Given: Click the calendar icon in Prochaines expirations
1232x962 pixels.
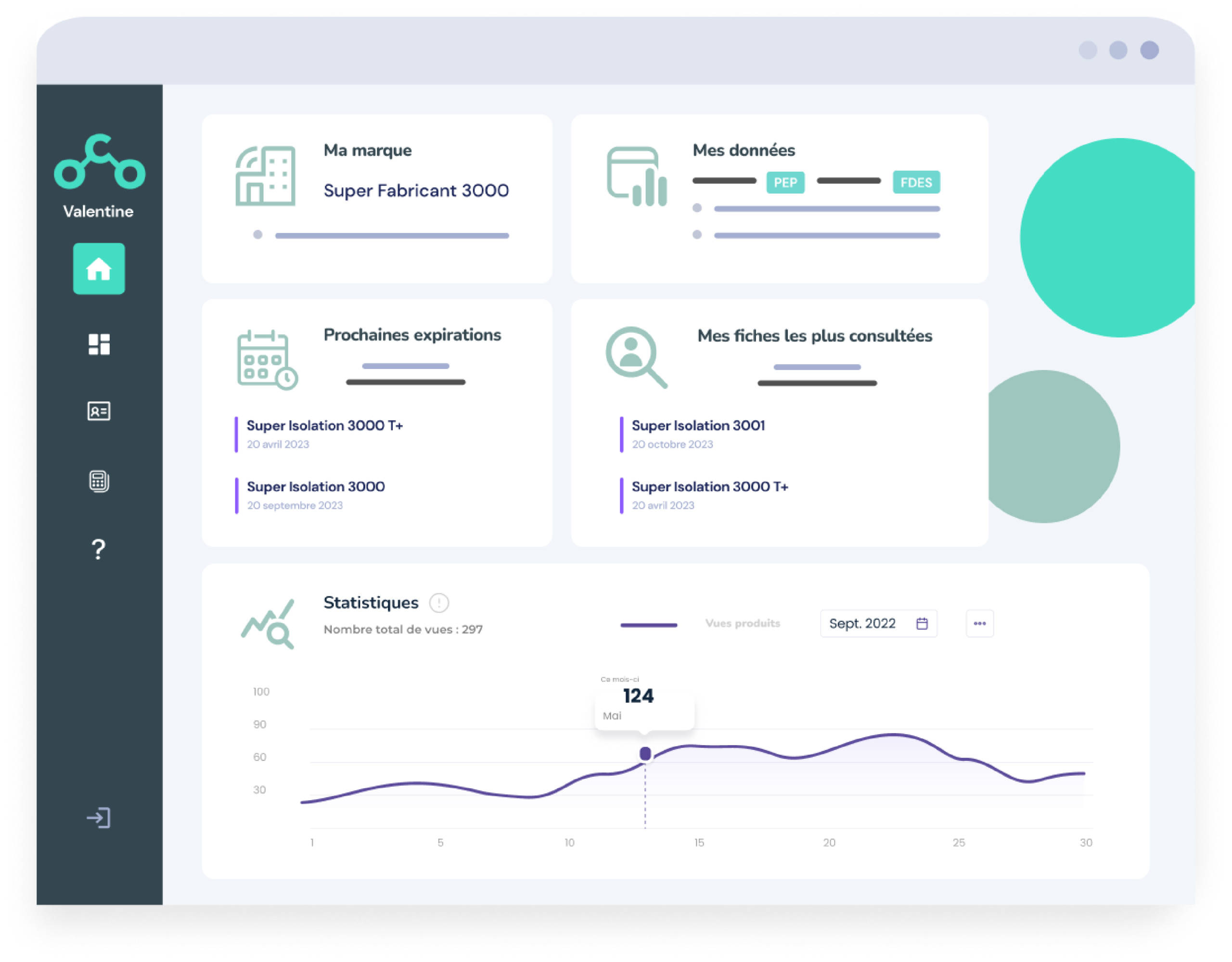Looking at the screenshot, I should [267, 360].
